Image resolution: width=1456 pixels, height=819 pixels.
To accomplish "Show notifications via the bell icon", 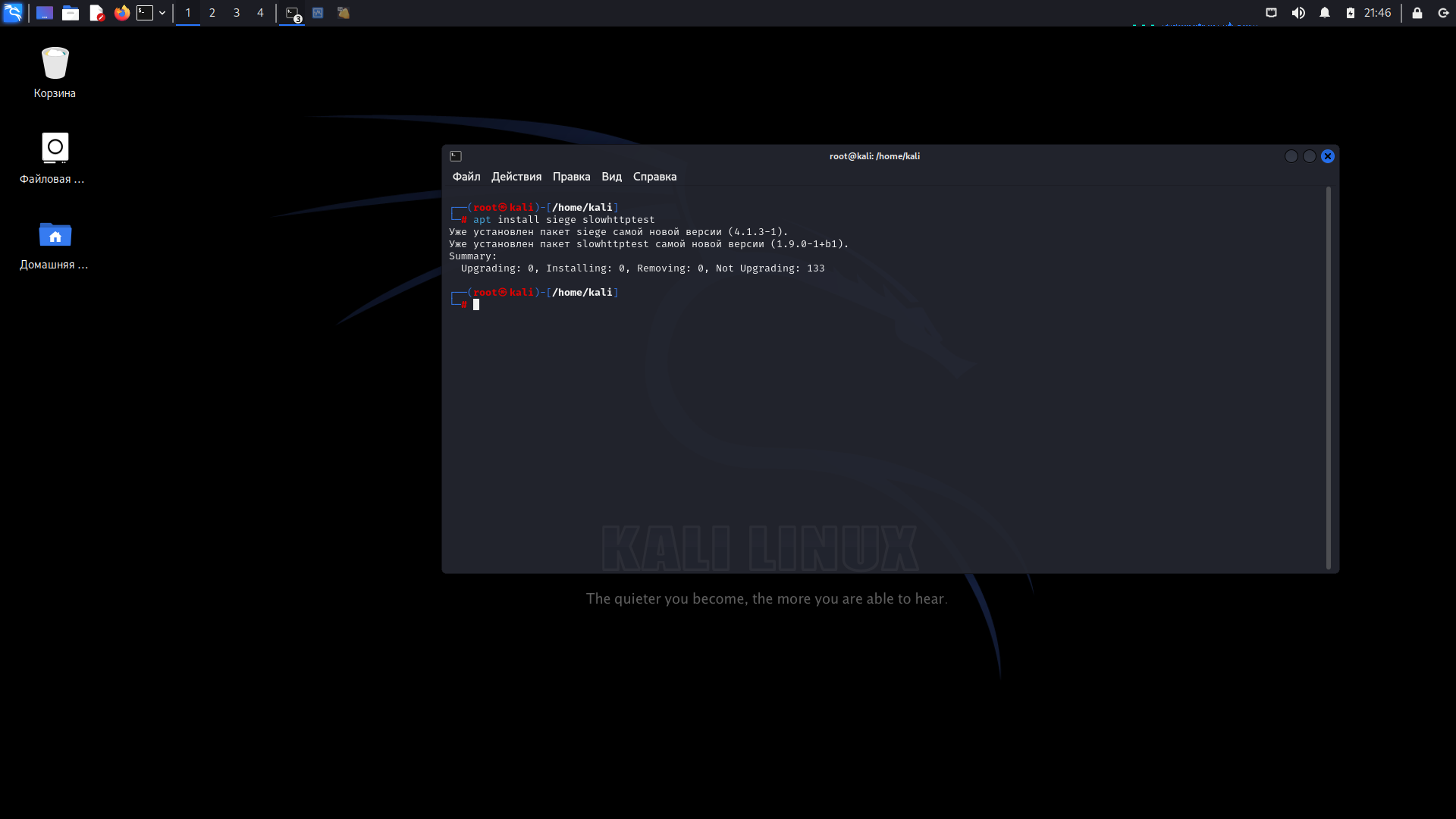I will point(1325,13).
